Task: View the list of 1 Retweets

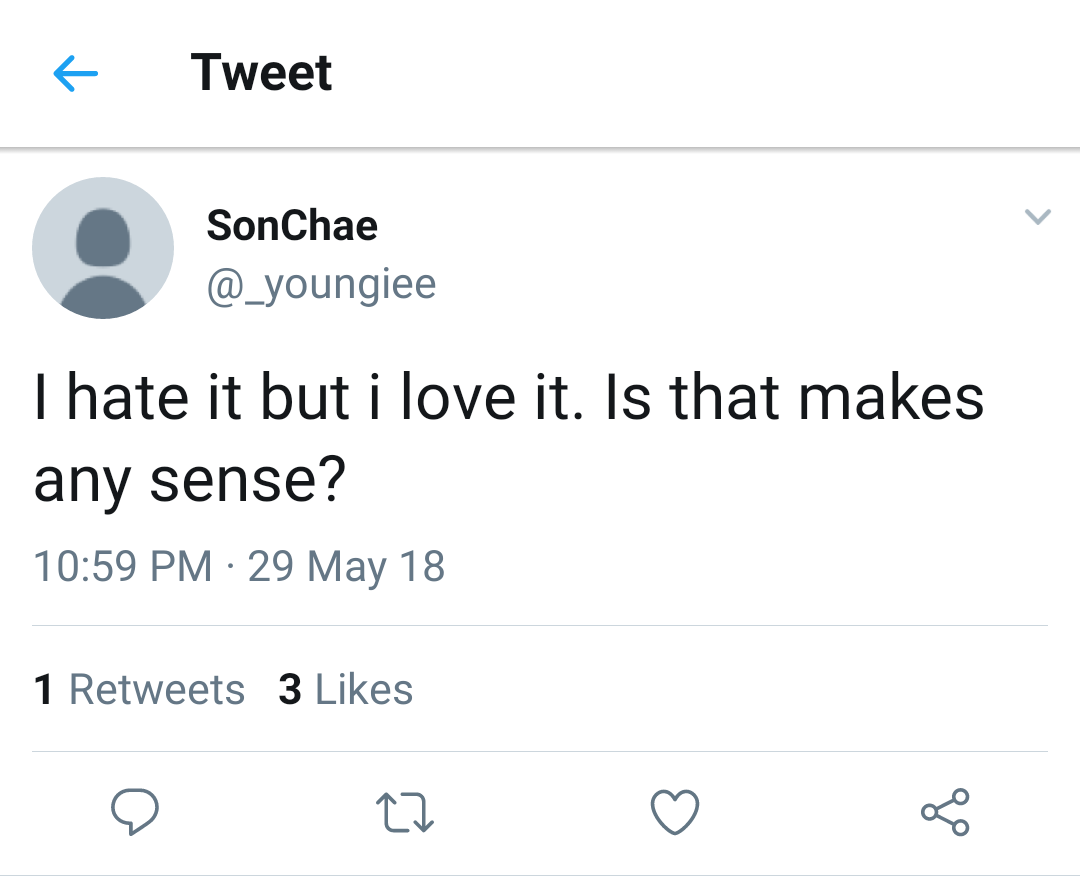Action: [x=139, y=690]
